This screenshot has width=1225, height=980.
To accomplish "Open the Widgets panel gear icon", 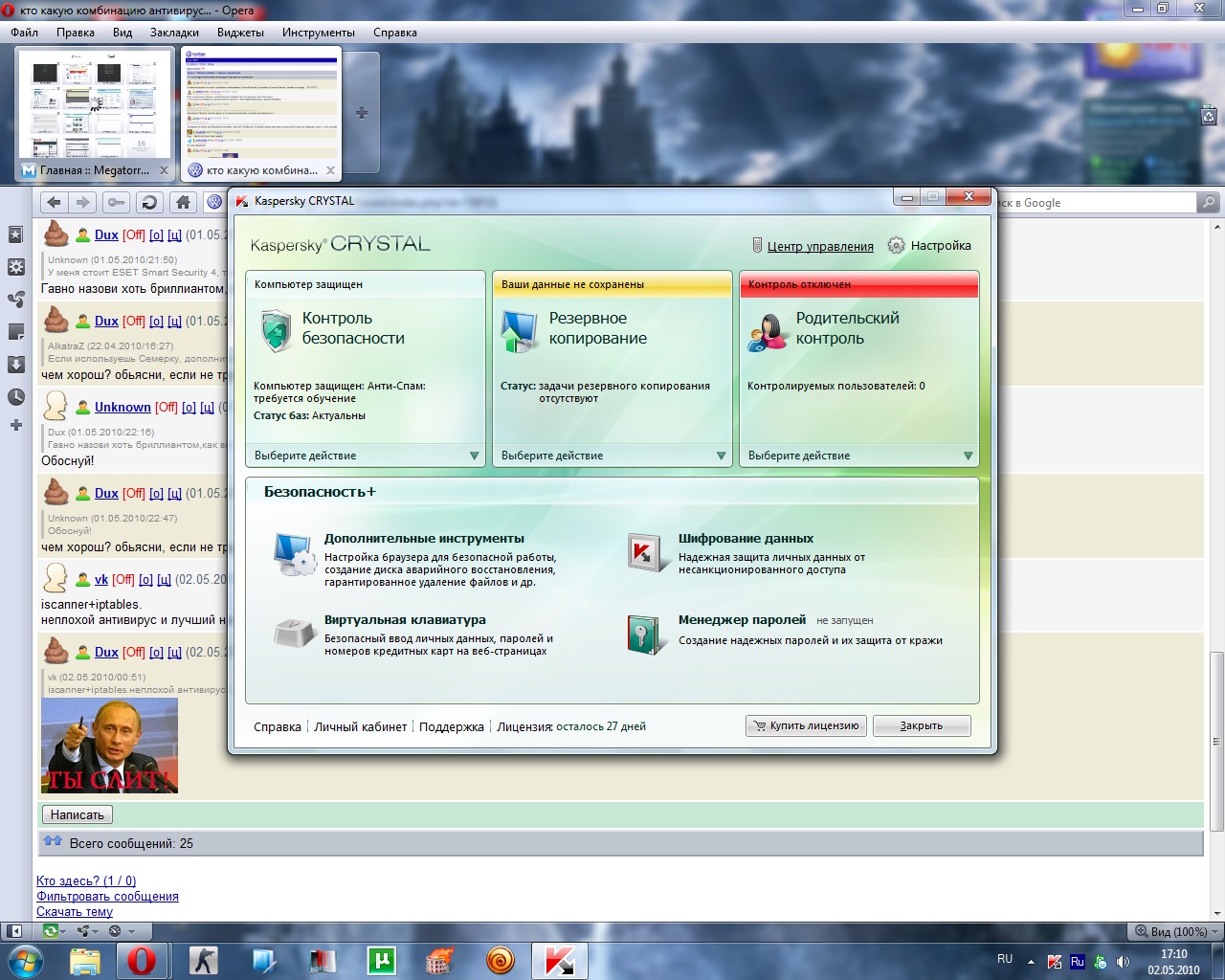I will pos(16,267).
